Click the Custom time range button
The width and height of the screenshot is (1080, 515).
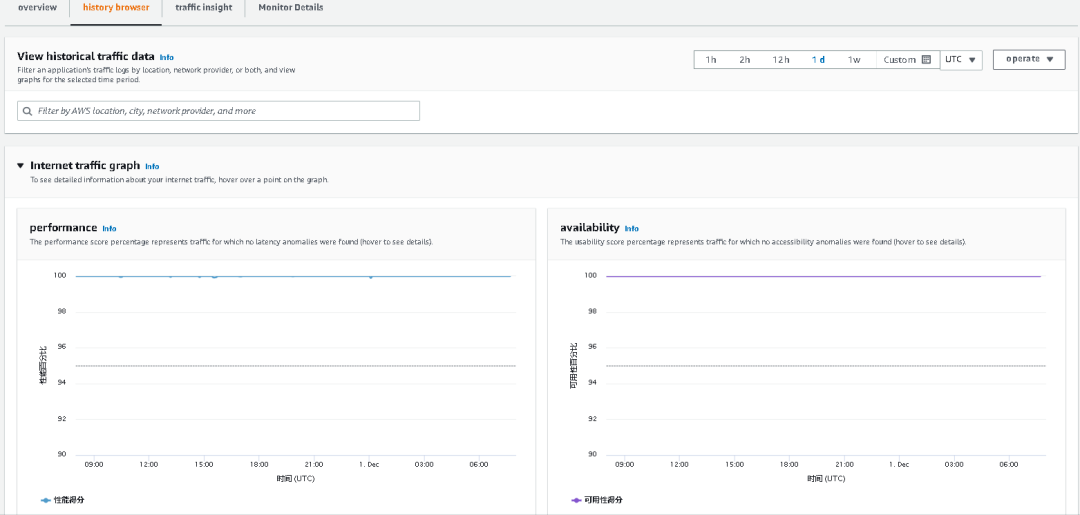pyautogui.click(x=900, y=60)
